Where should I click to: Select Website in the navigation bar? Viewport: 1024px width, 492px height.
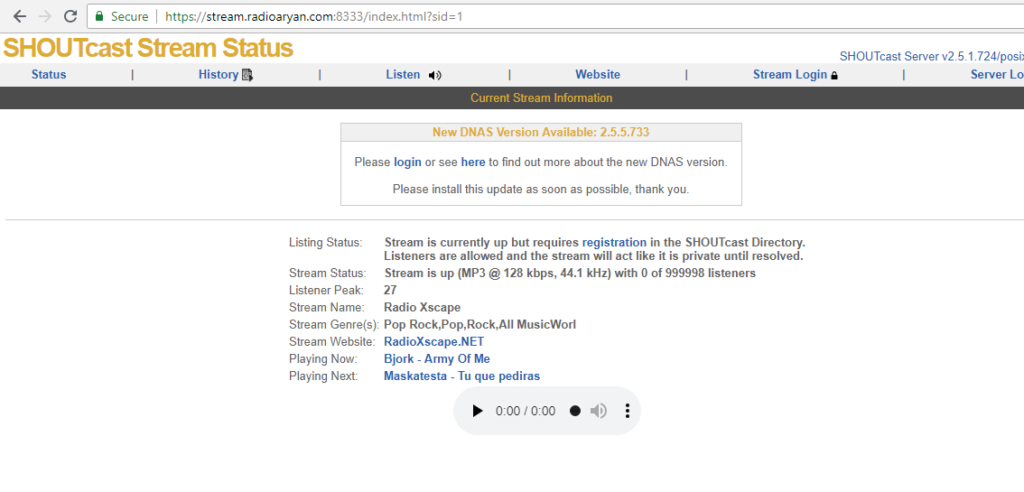(x=597, y=75)
